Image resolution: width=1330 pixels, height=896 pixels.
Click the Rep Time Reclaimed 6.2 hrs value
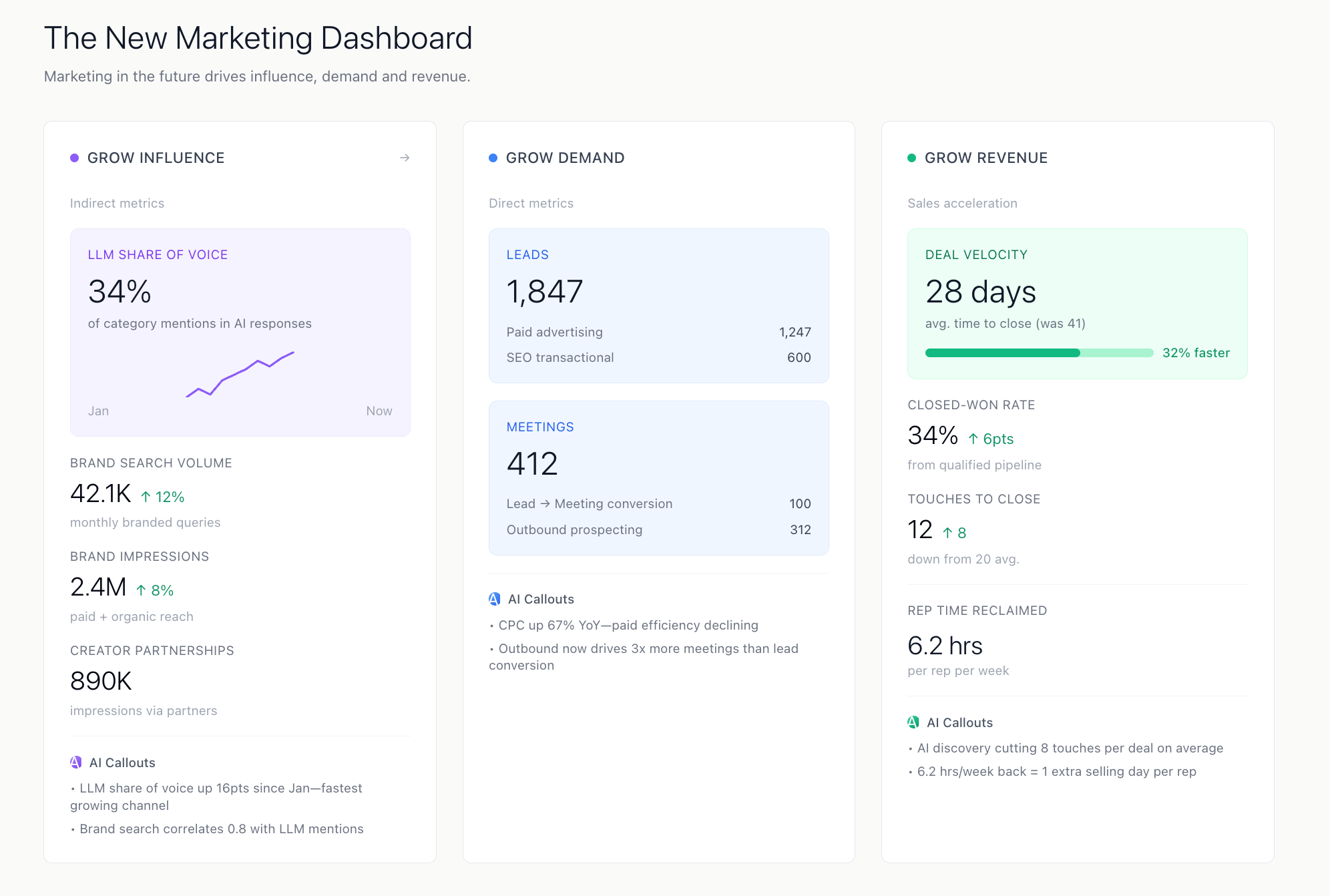click(x=945, y=646)
